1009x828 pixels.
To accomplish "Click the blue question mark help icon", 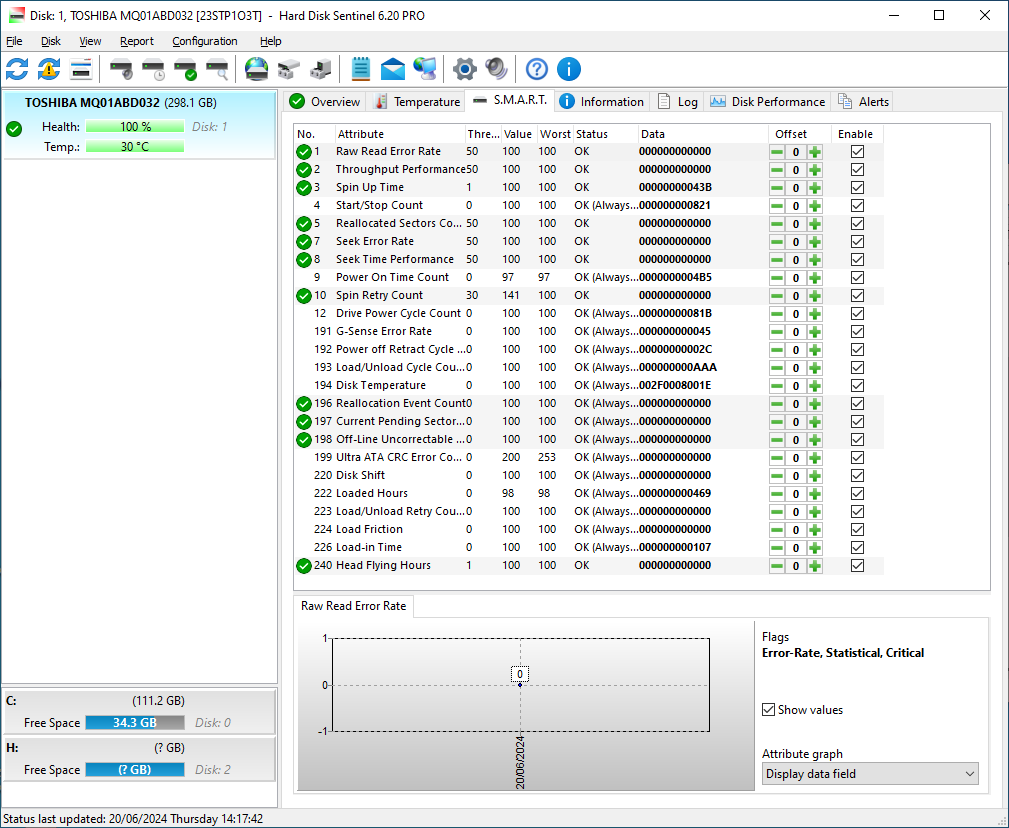I will pyautogui.click(x=537, y=69).
